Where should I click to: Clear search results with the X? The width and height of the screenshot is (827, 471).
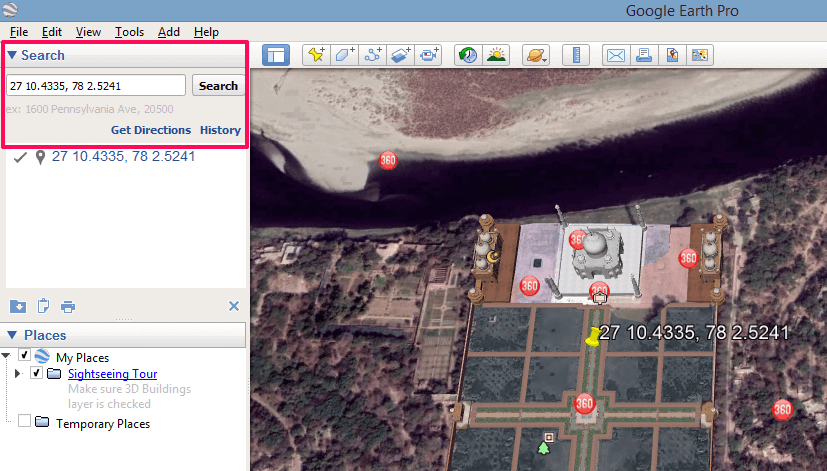tap(234, 306)
